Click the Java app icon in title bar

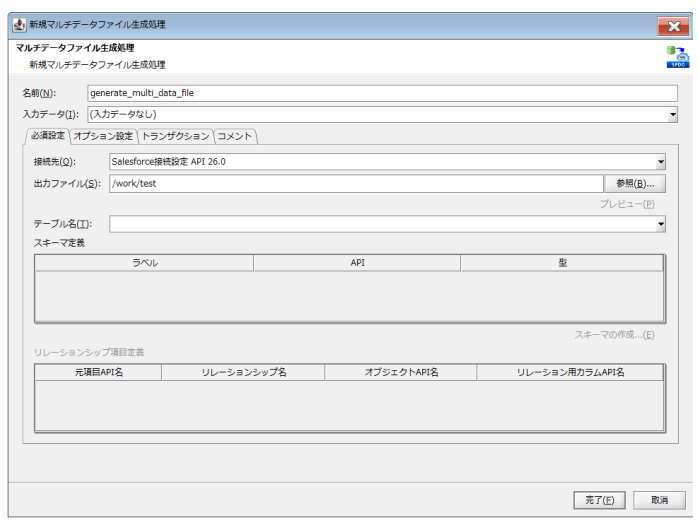18,25
